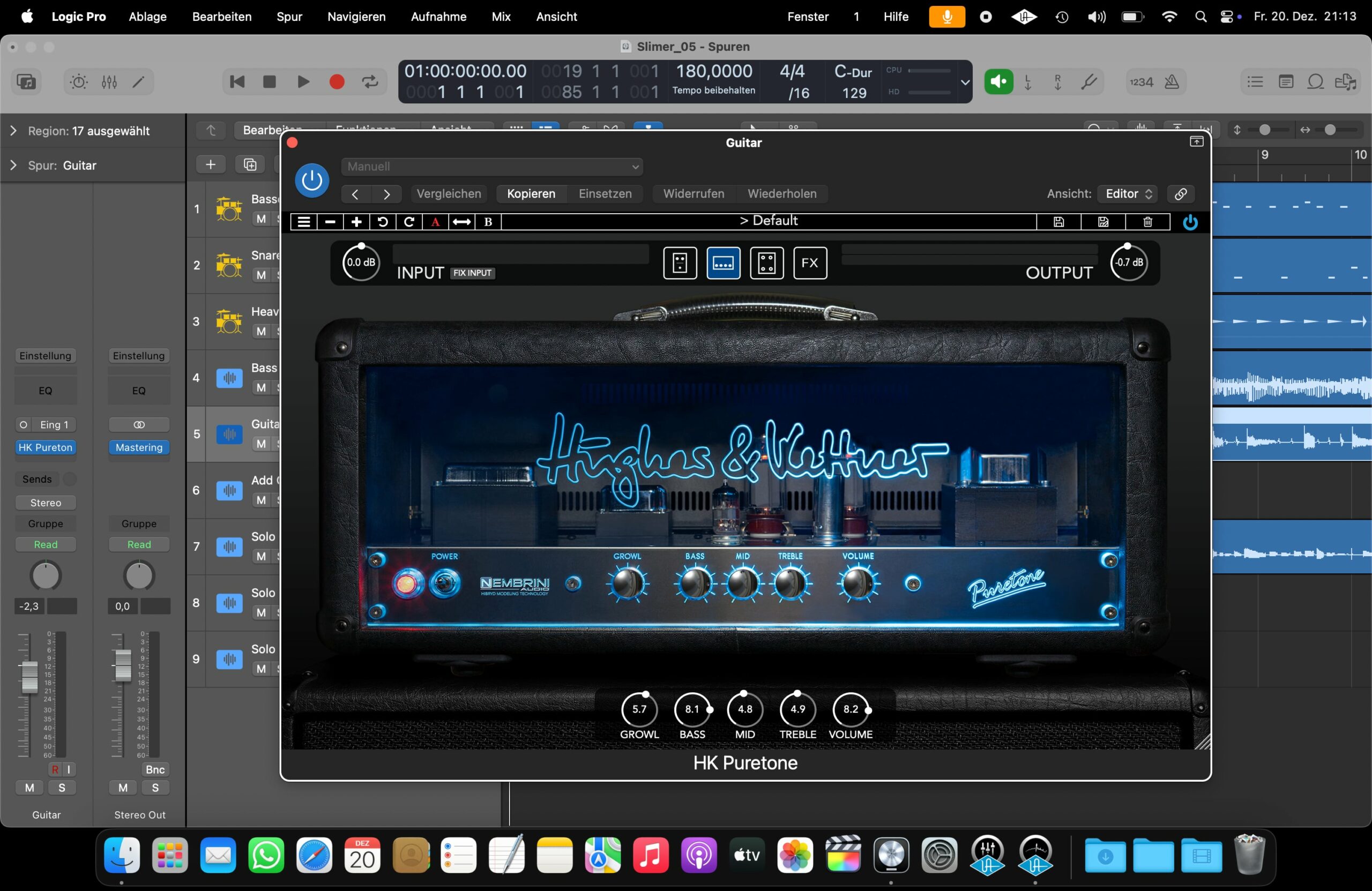Click the Kopieren button
This screenshot has width=1372, height=891.
tap(532, 193)
